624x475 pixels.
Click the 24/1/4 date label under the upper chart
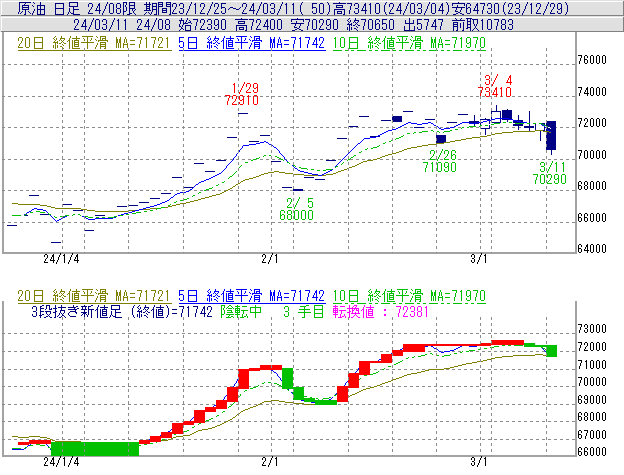[61, 259]
